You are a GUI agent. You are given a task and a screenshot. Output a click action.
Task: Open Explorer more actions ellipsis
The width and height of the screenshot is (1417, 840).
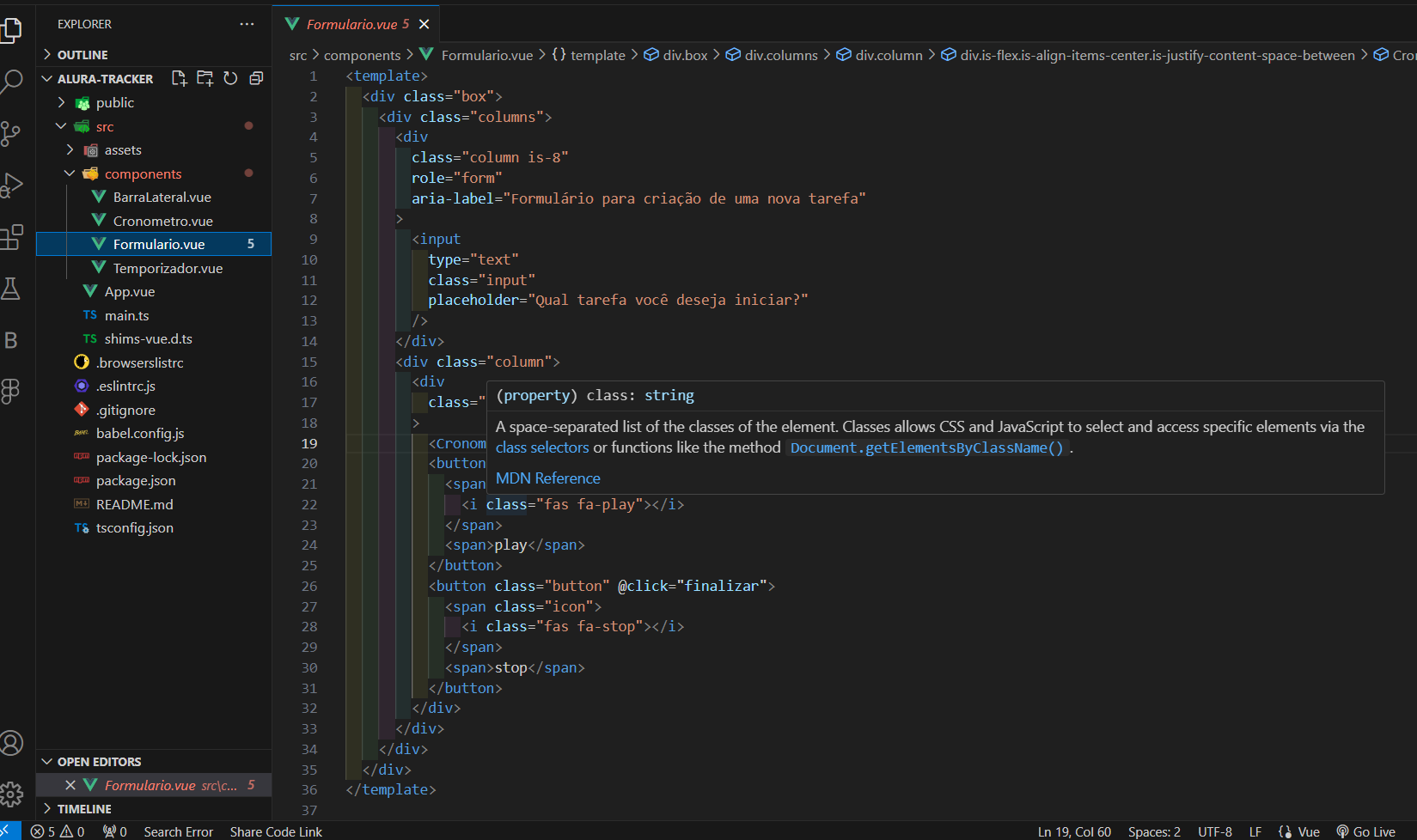coord(247,24)
